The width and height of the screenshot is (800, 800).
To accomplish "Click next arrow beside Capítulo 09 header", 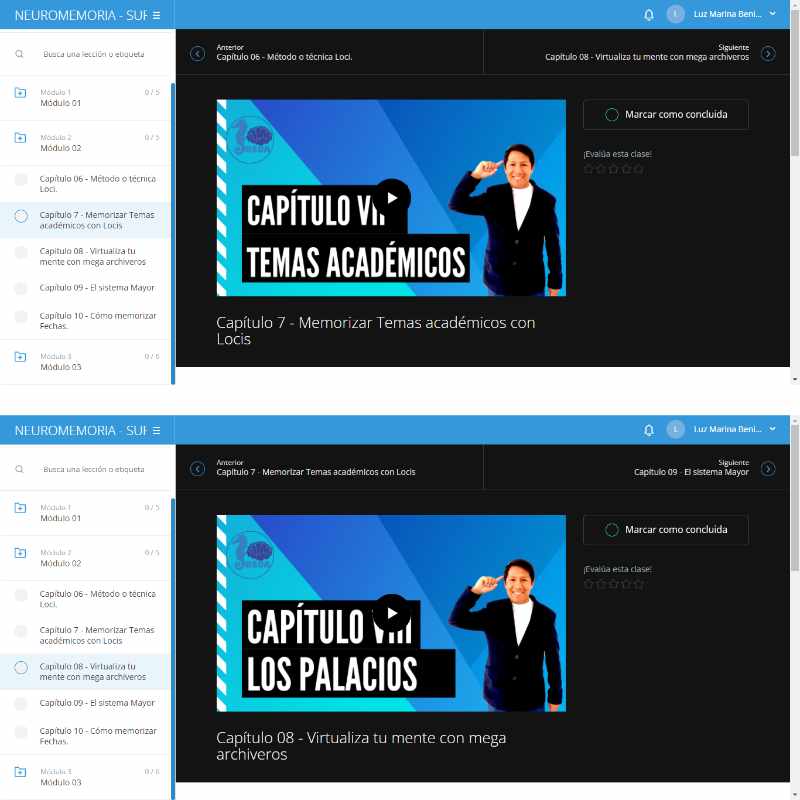I will tap(768, 468).
